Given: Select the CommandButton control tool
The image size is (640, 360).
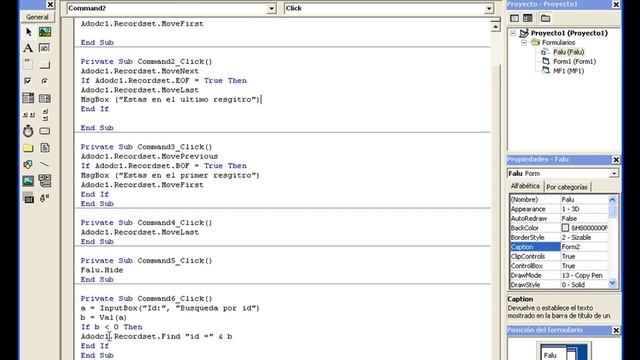Looking at the screenshot, I should pos(45,64).
